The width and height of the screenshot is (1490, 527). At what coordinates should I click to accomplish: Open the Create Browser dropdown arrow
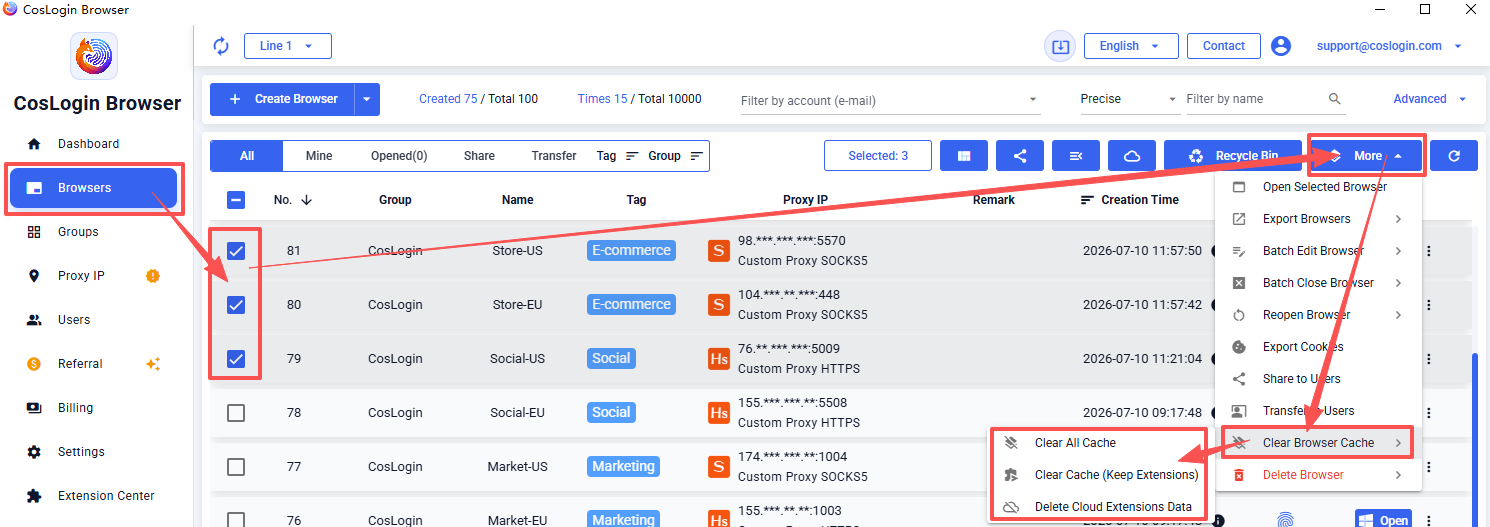[367, 99]
